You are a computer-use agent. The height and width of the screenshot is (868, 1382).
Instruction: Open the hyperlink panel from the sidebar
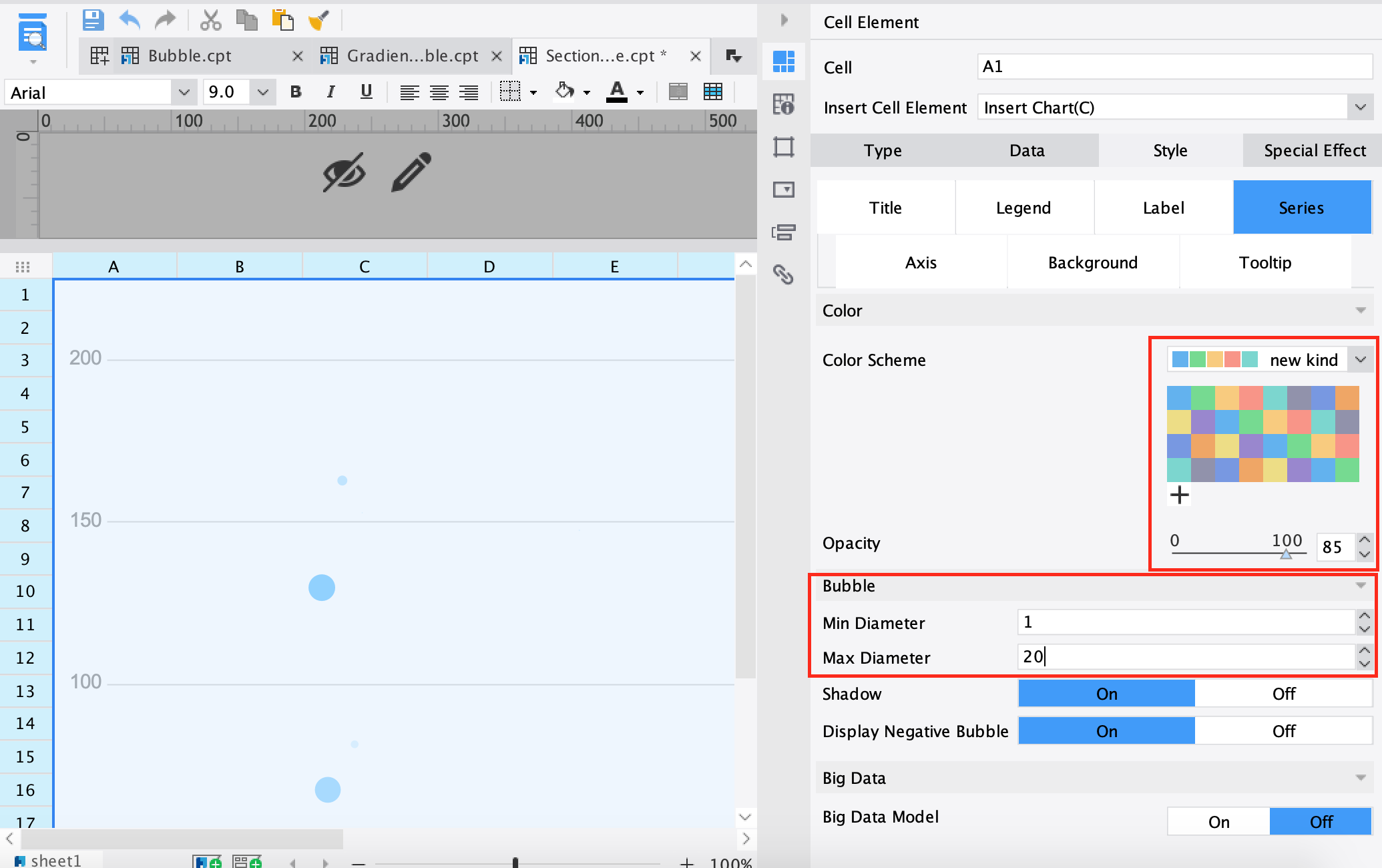(783, 274)
